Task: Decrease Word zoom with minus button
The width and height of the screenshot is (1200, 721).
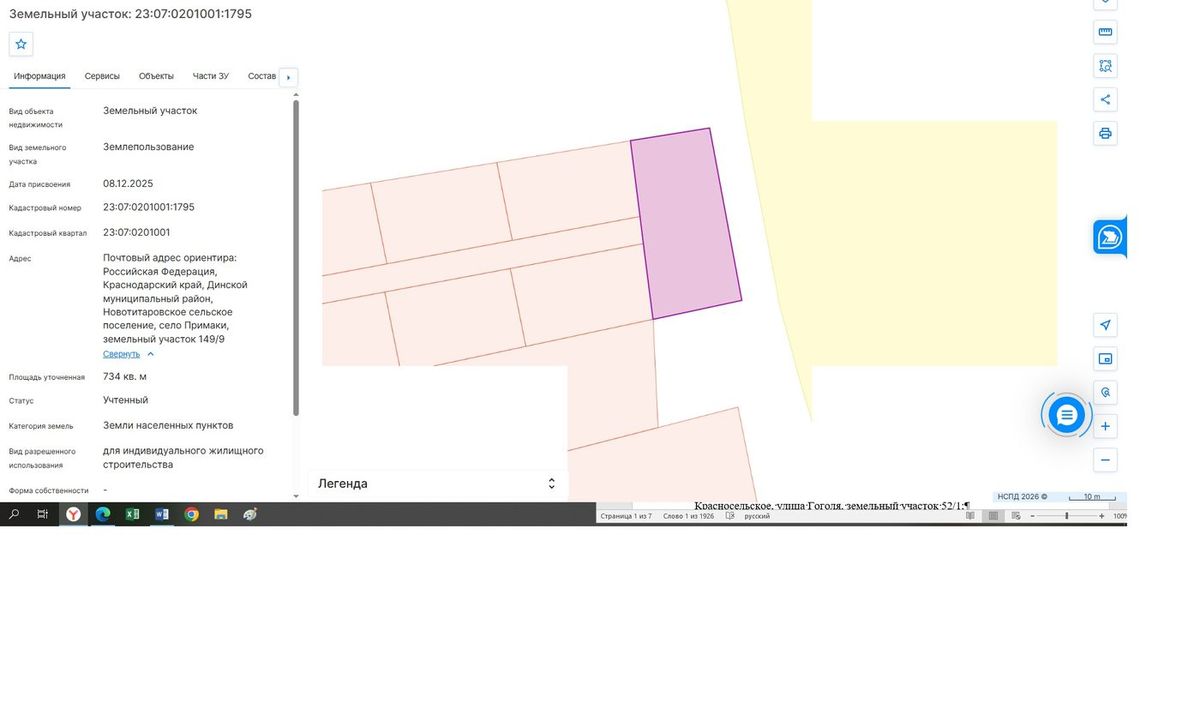Action: click(x=1033, y=516)
